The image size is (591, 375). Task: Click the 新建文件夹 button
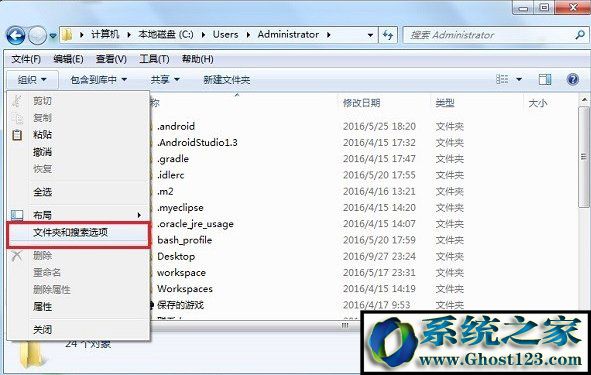(227, 80)
